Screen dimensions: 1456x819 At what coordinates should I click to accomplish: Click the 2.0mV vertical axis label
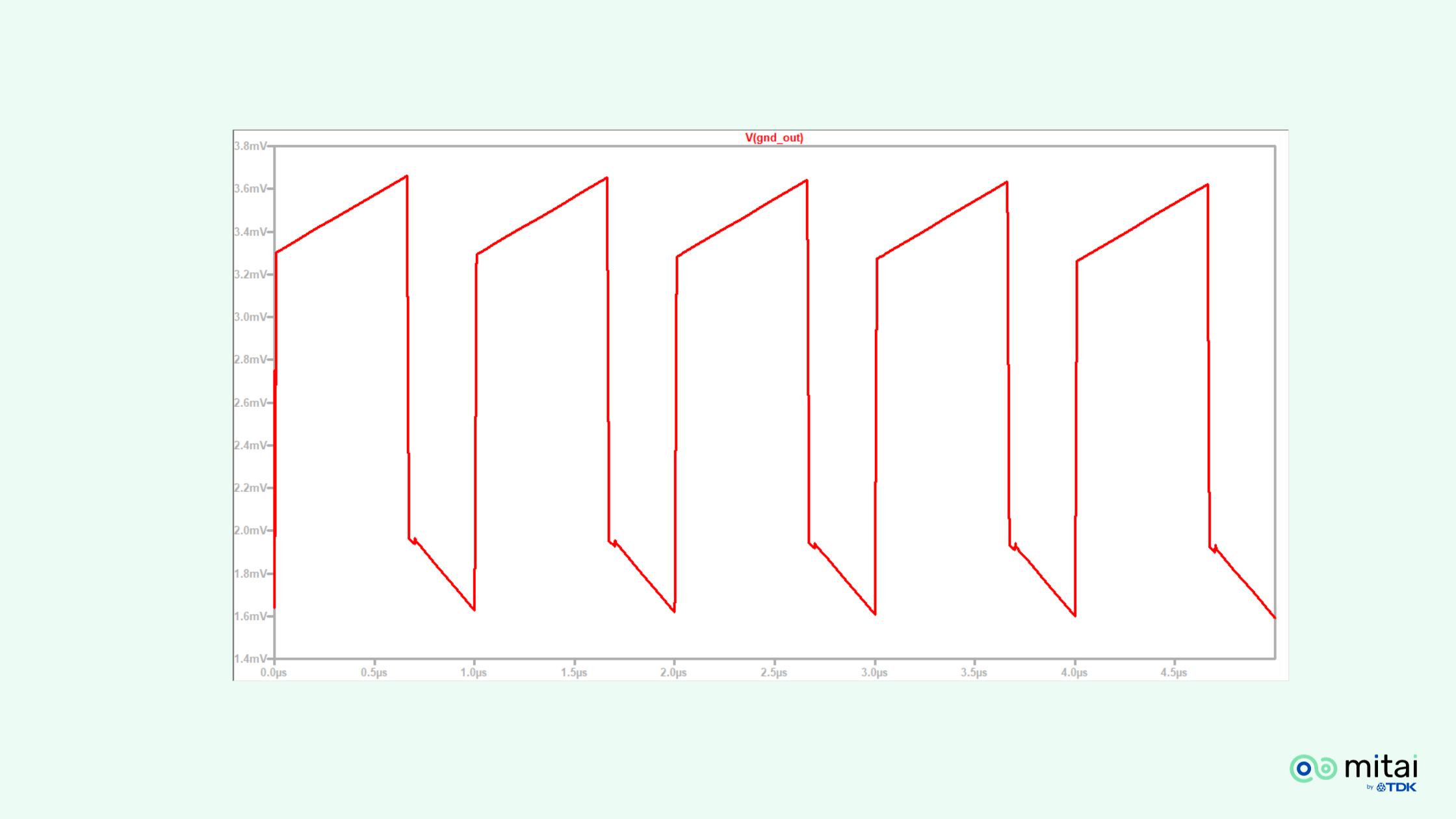coord(250,530)
